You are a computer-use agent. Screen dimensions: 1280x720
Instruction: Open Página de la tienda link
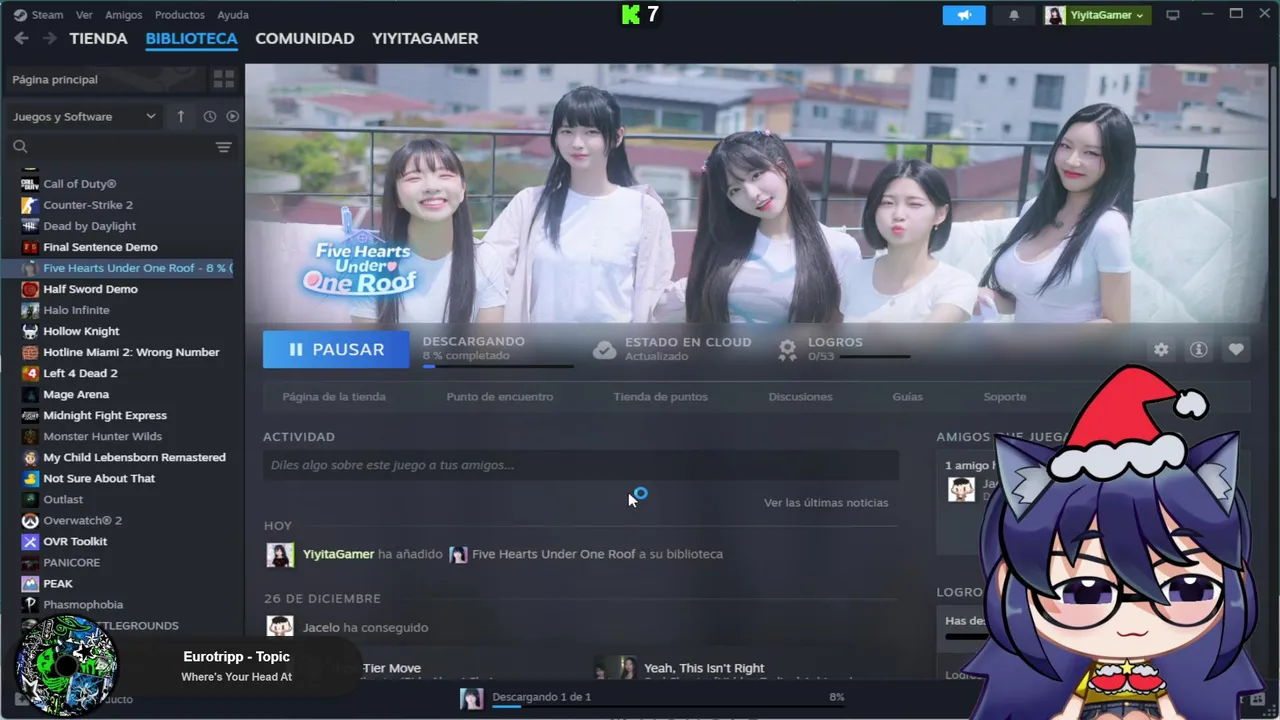tap(334, 397)
